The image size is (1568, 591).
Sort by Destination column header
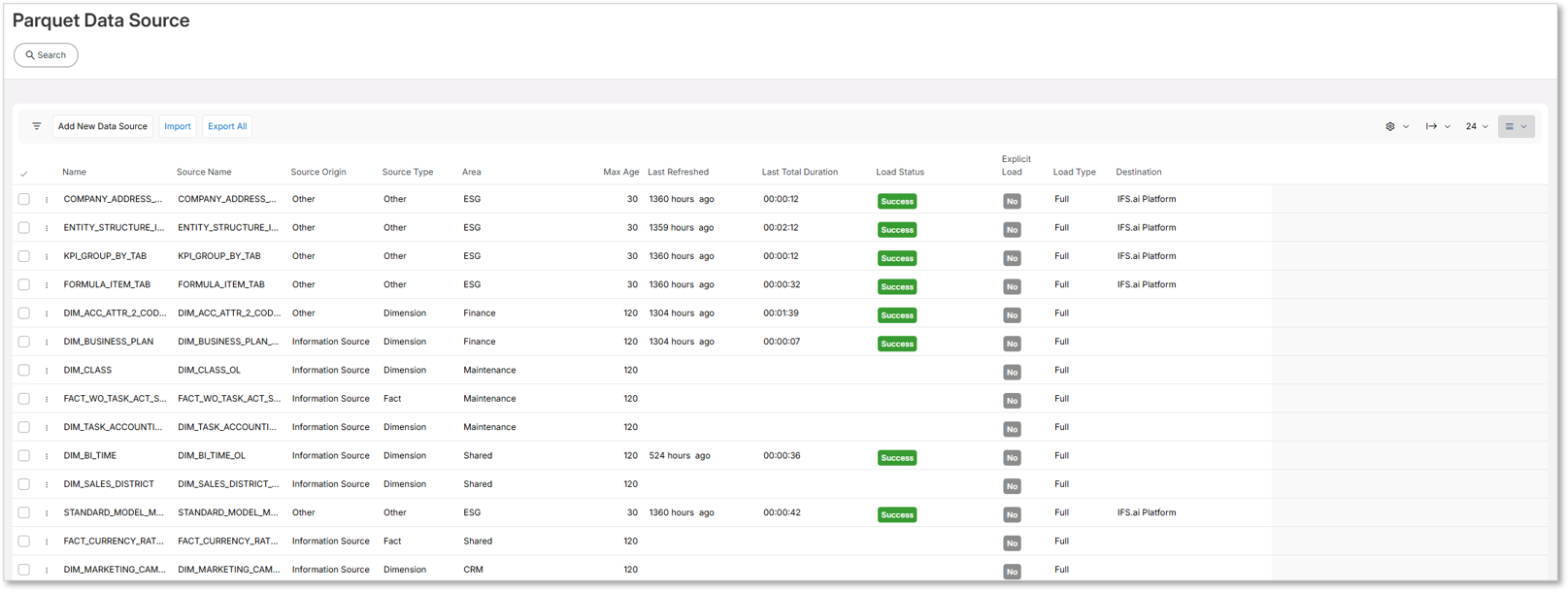[x=1139, y=172]
